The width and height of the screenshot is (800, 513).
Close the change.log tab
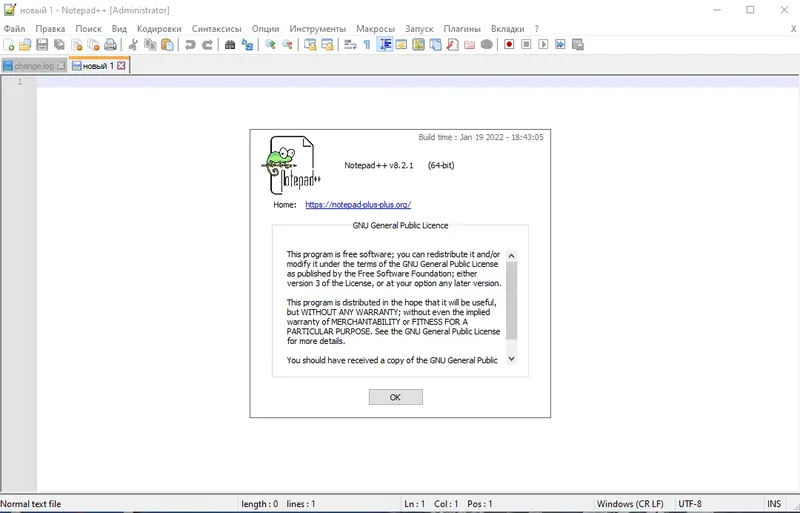[61, 65]
